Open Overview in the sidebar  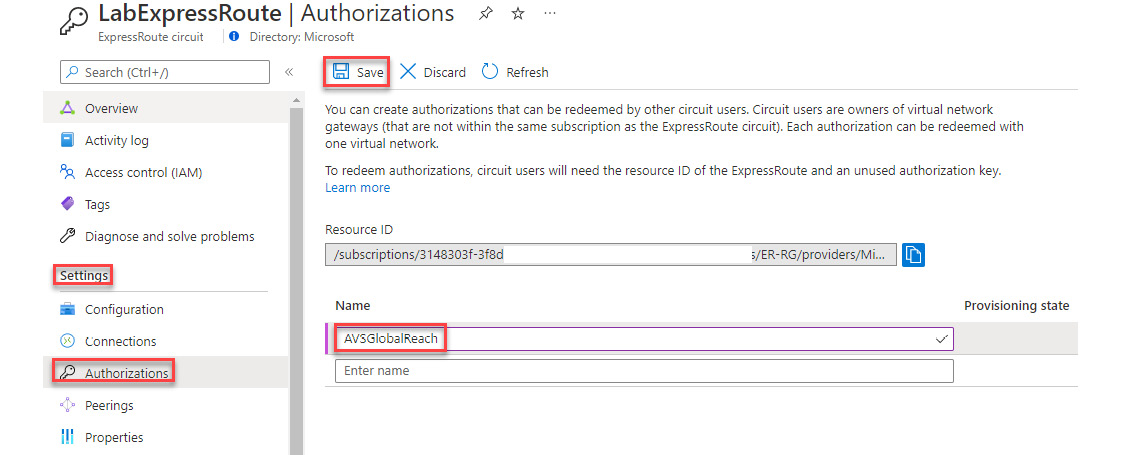(165, 109)
